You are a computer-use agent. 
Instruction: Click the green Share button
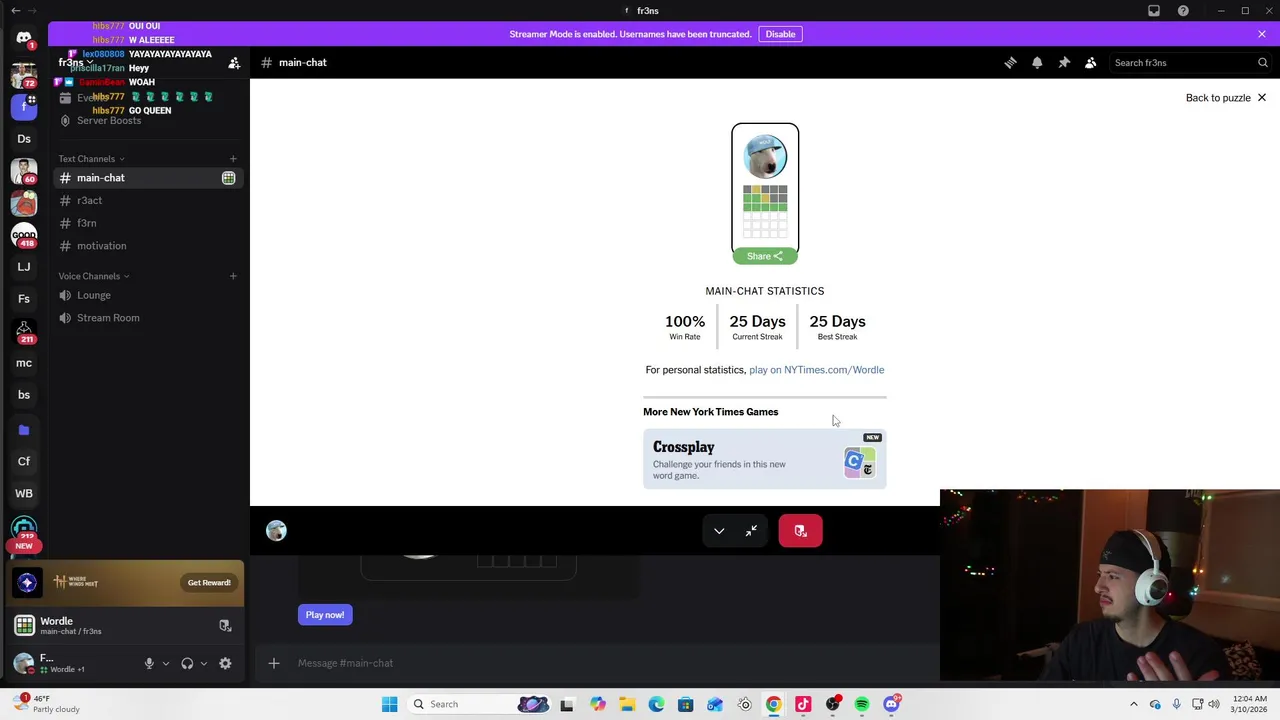tap(765, 256)
